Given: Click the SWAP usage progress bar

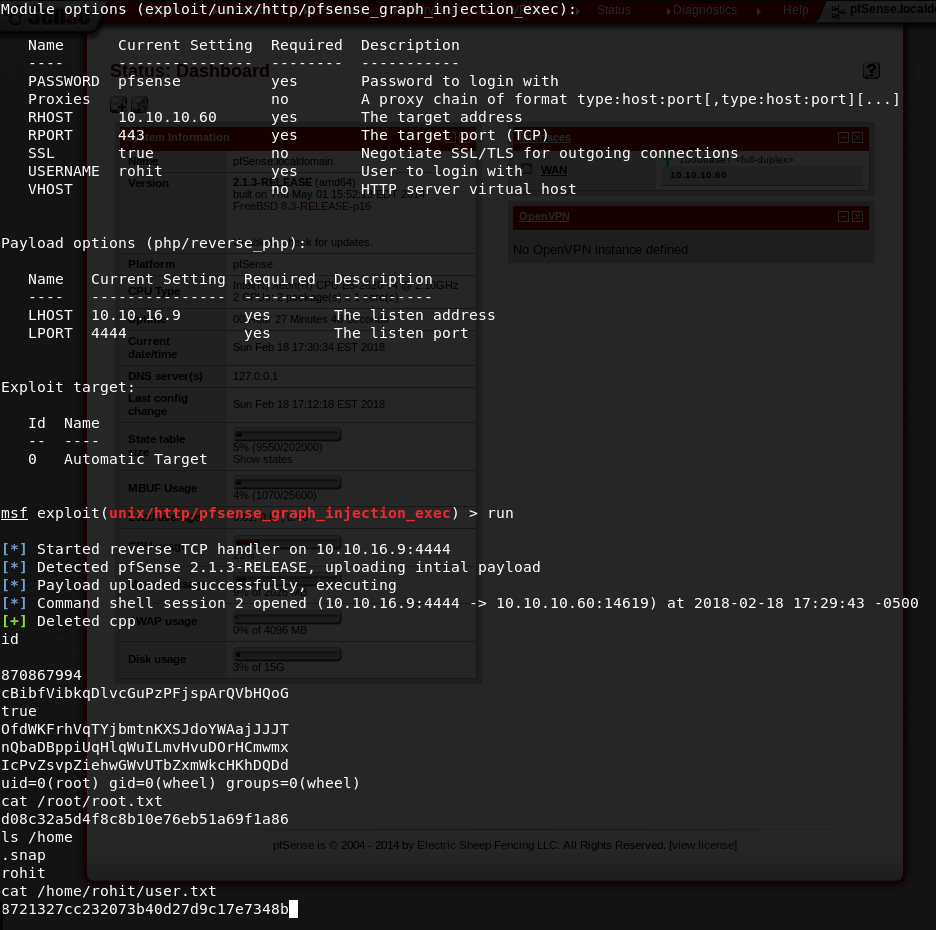Looking at the screenshot, I should coord(287,617).
